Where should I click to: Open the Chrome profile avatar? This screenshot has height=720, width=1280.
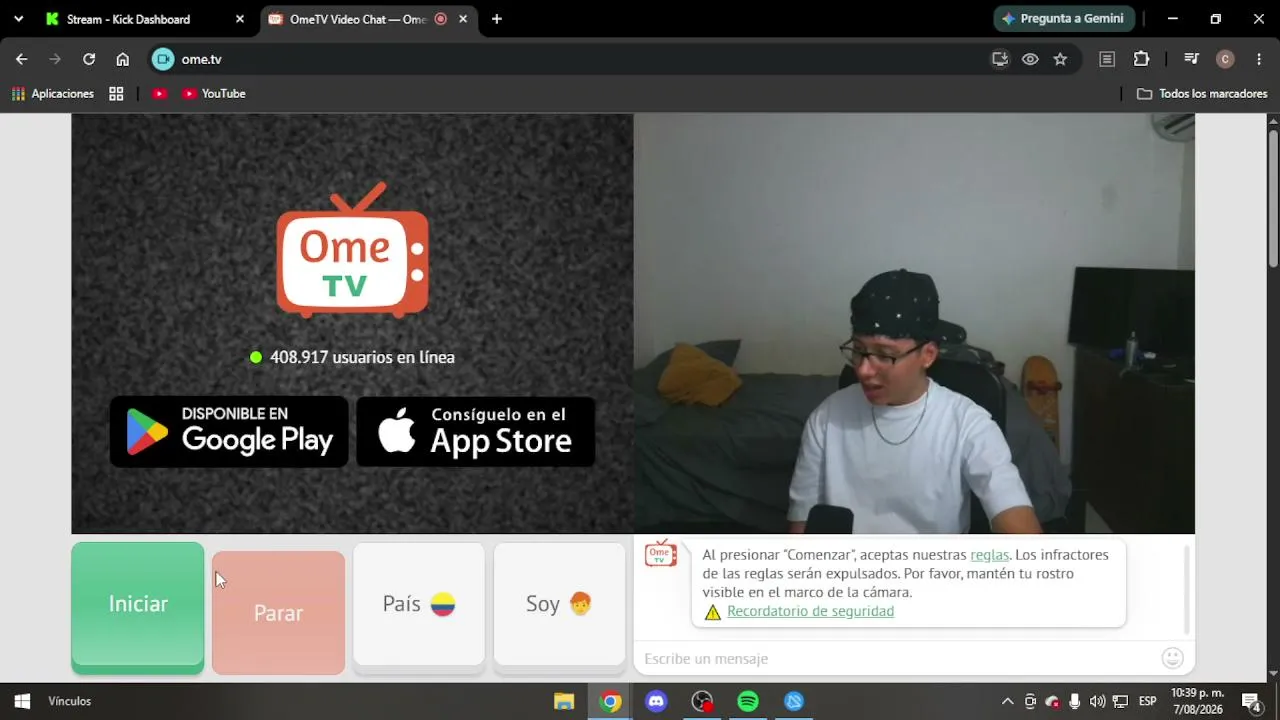(x=1225, y=59)
